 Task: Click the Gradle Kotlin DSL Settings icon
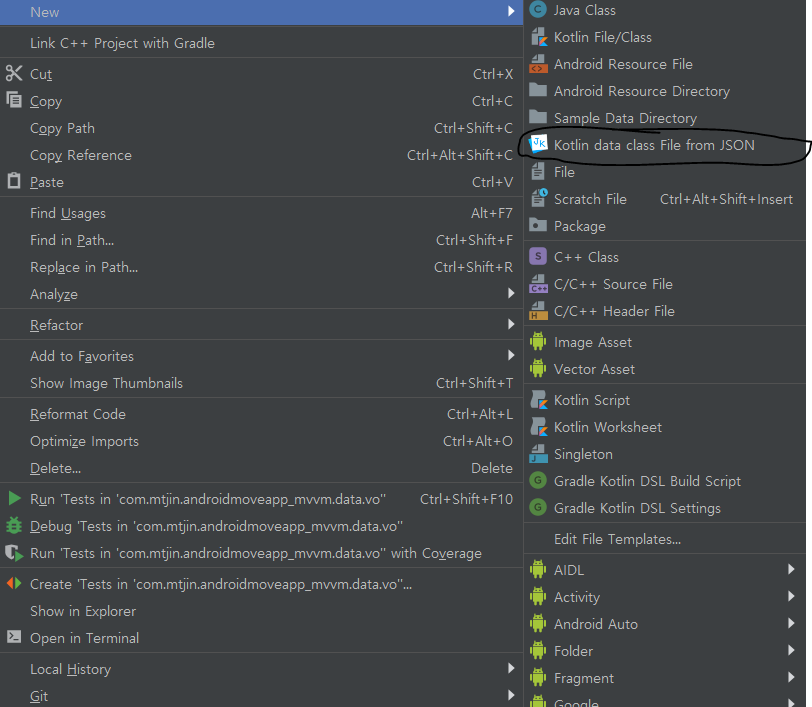[538, 508]
